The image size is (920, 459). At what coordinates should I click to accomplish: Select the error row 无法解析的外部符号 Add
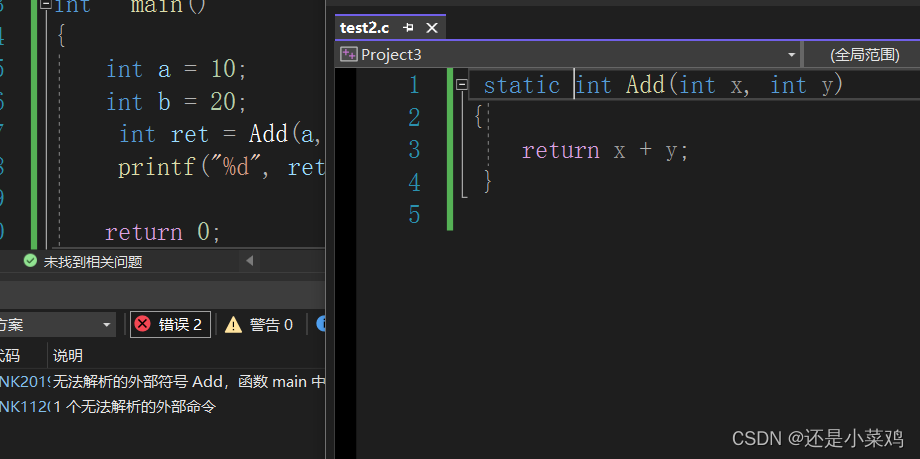tap(163, 382)
